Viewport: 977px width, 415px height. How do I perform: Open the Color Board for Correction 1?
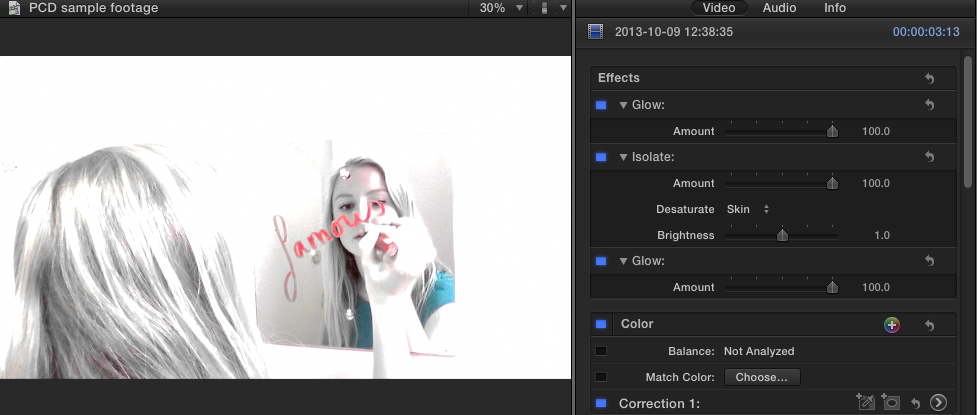938,403
